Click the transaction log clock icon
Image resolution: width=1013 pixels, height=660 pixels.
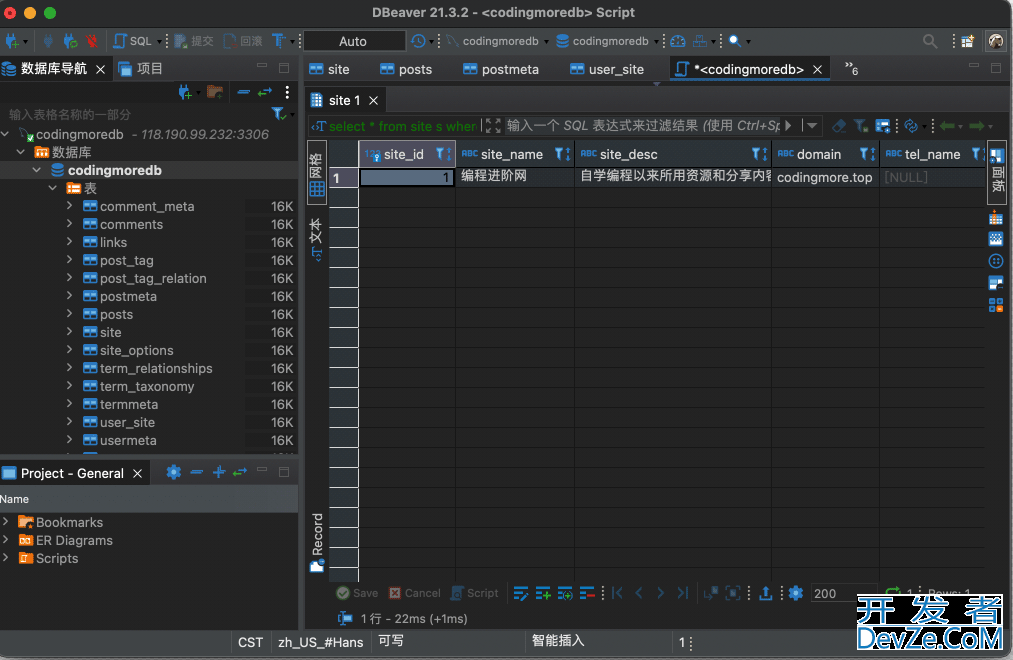(418, 41)
